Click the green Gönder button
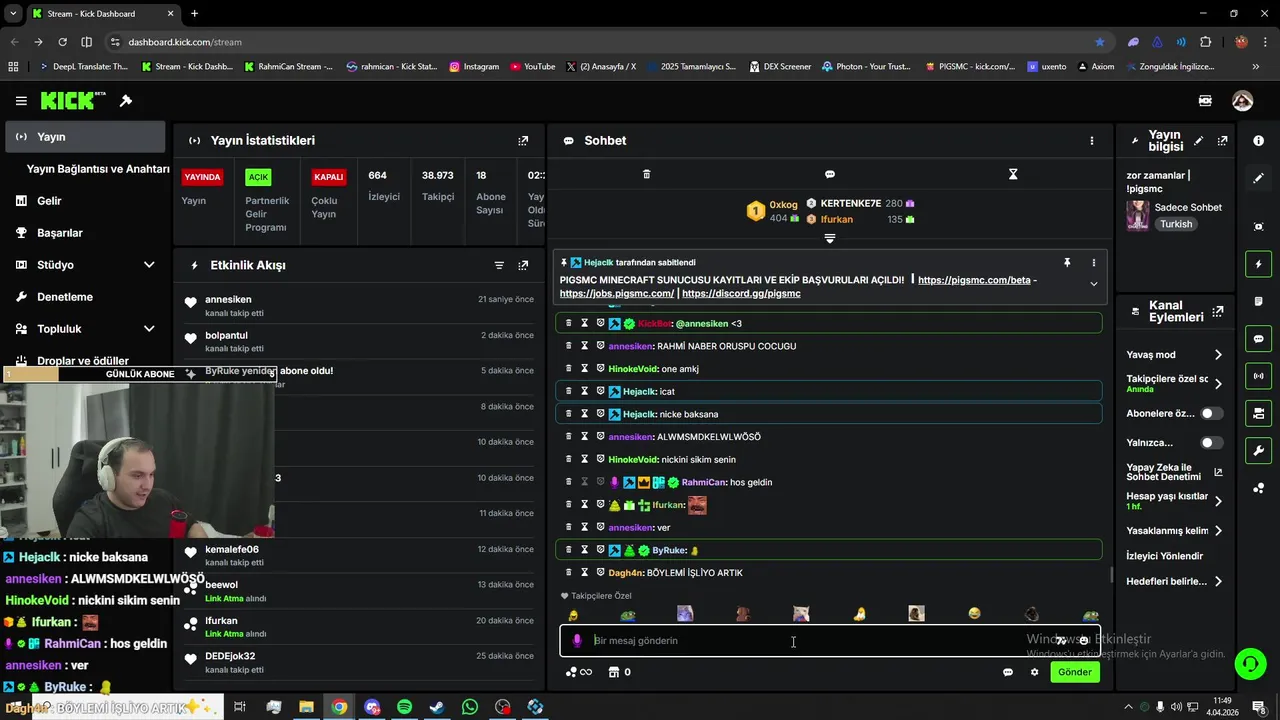 click(1075, 672)
